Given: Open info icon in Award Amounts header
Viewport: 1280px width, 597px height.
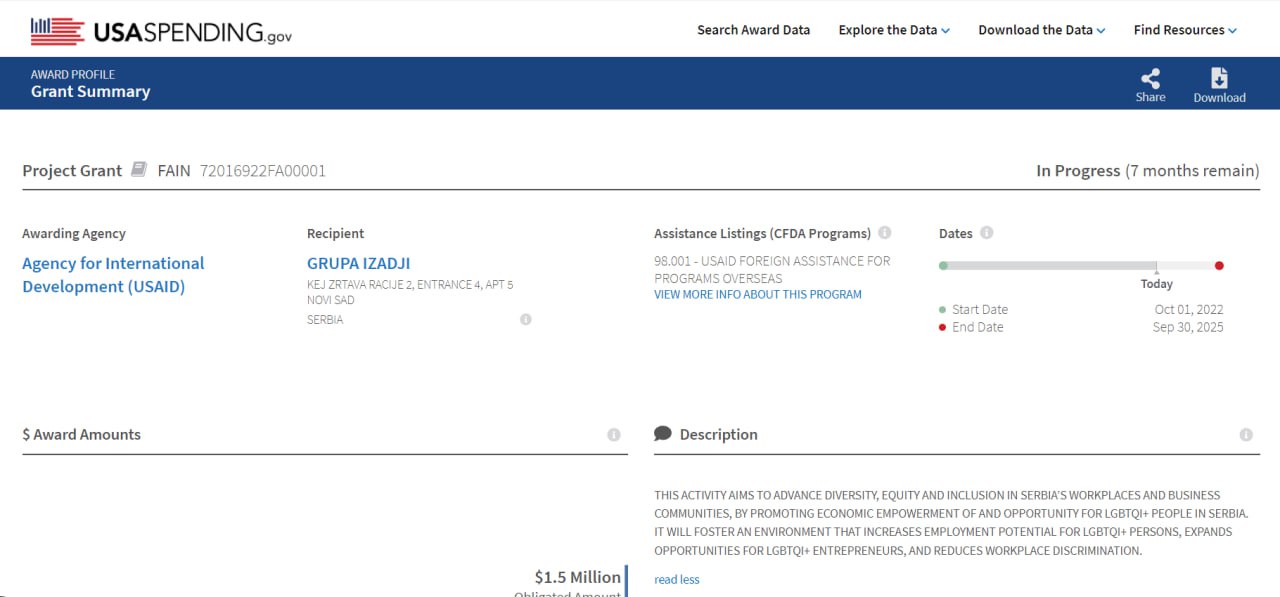Looking at the screenshot, I should coord(613,435).
